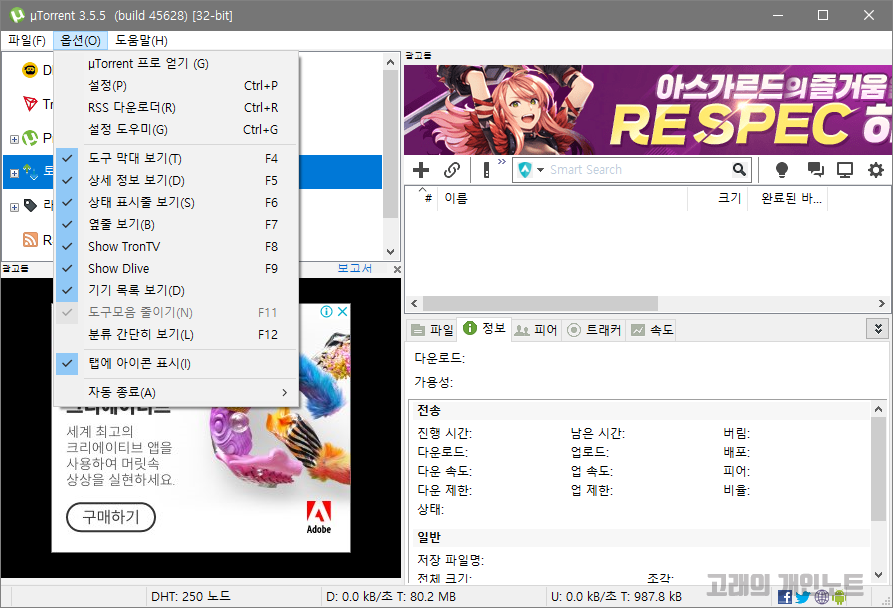Screen dimensions: 893x608
Task: Click detail pane scroll down arrow
Action: 878,575
